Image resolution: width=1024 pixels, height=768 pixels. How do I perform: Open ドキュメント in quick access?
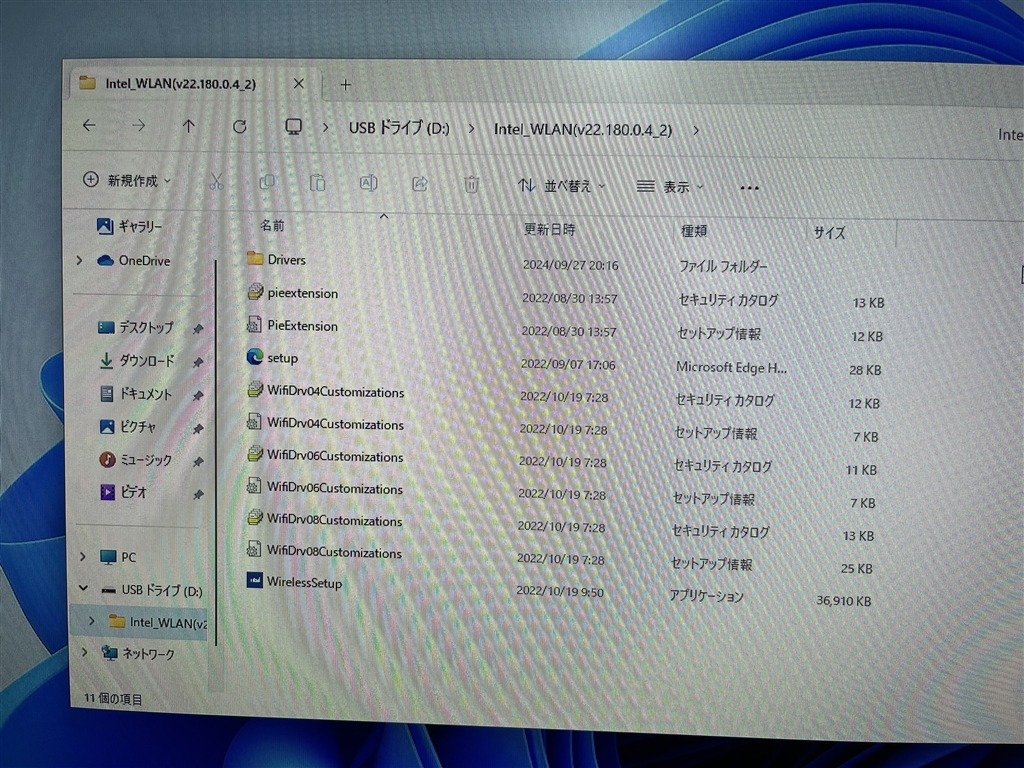136,394
